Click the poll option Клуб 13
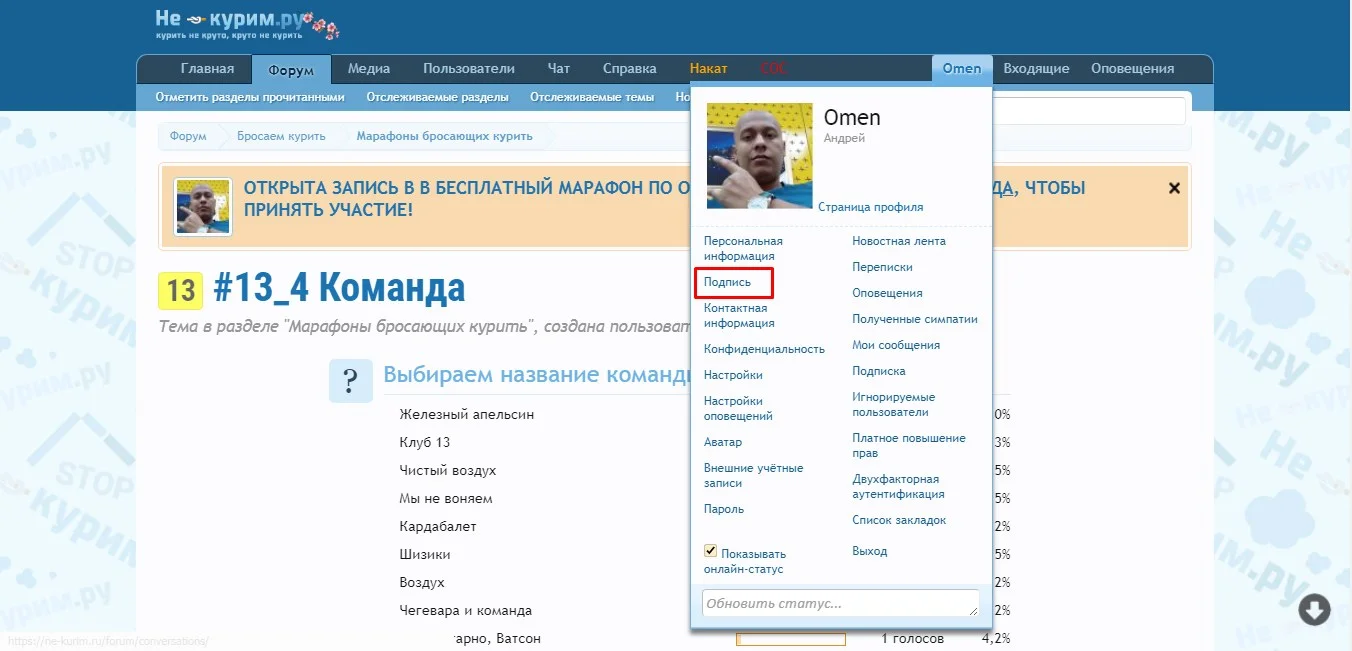 pos(425,442)
